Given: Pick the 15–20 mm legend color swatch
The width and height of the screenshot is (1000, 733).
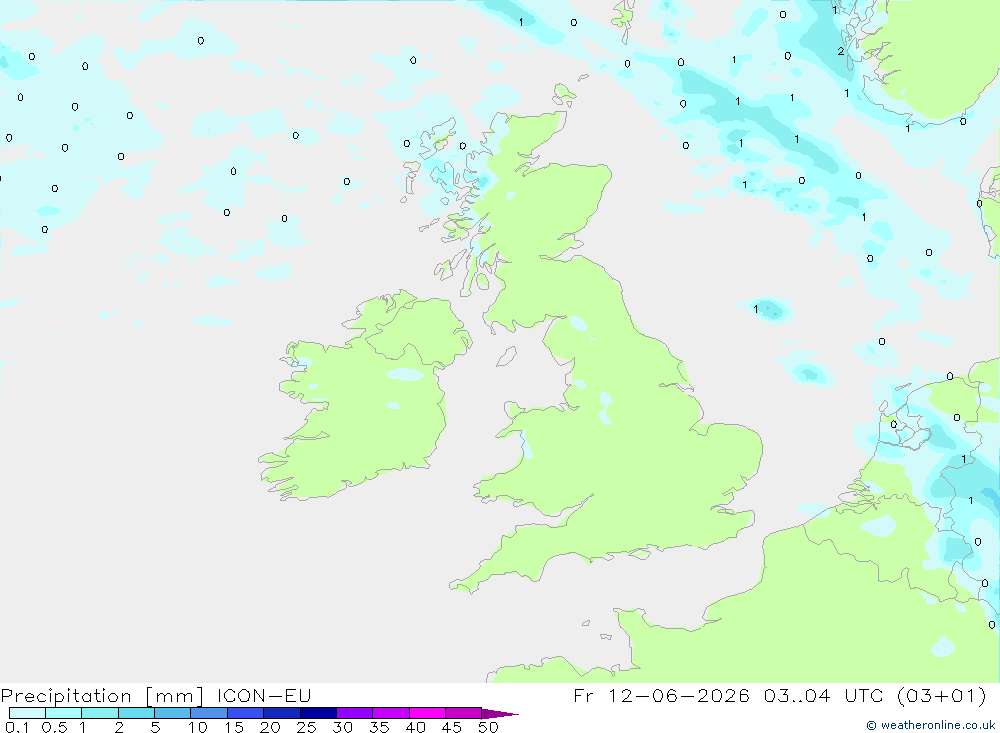Looking at the screenshot, I should tap(246, 713).
